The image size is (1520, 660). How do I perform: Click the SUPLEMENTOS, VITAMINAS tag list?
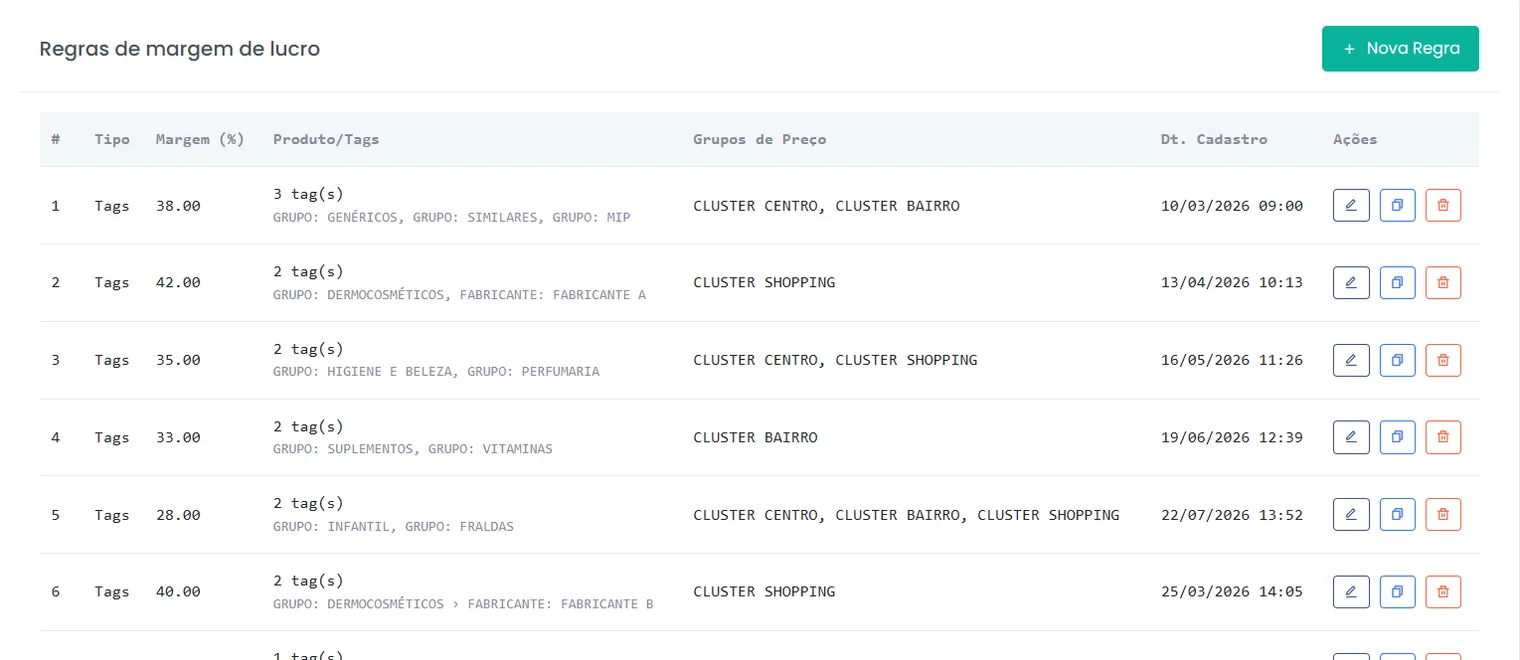tap(413, 449)
